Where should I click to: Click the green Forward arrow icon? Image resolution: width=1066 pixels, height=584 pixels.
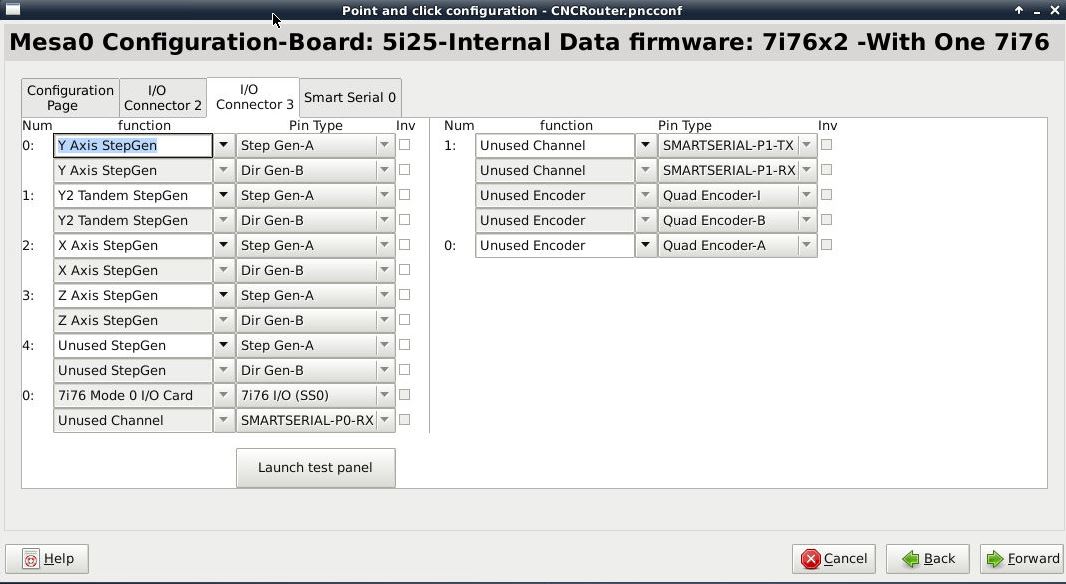coord(995,559)
